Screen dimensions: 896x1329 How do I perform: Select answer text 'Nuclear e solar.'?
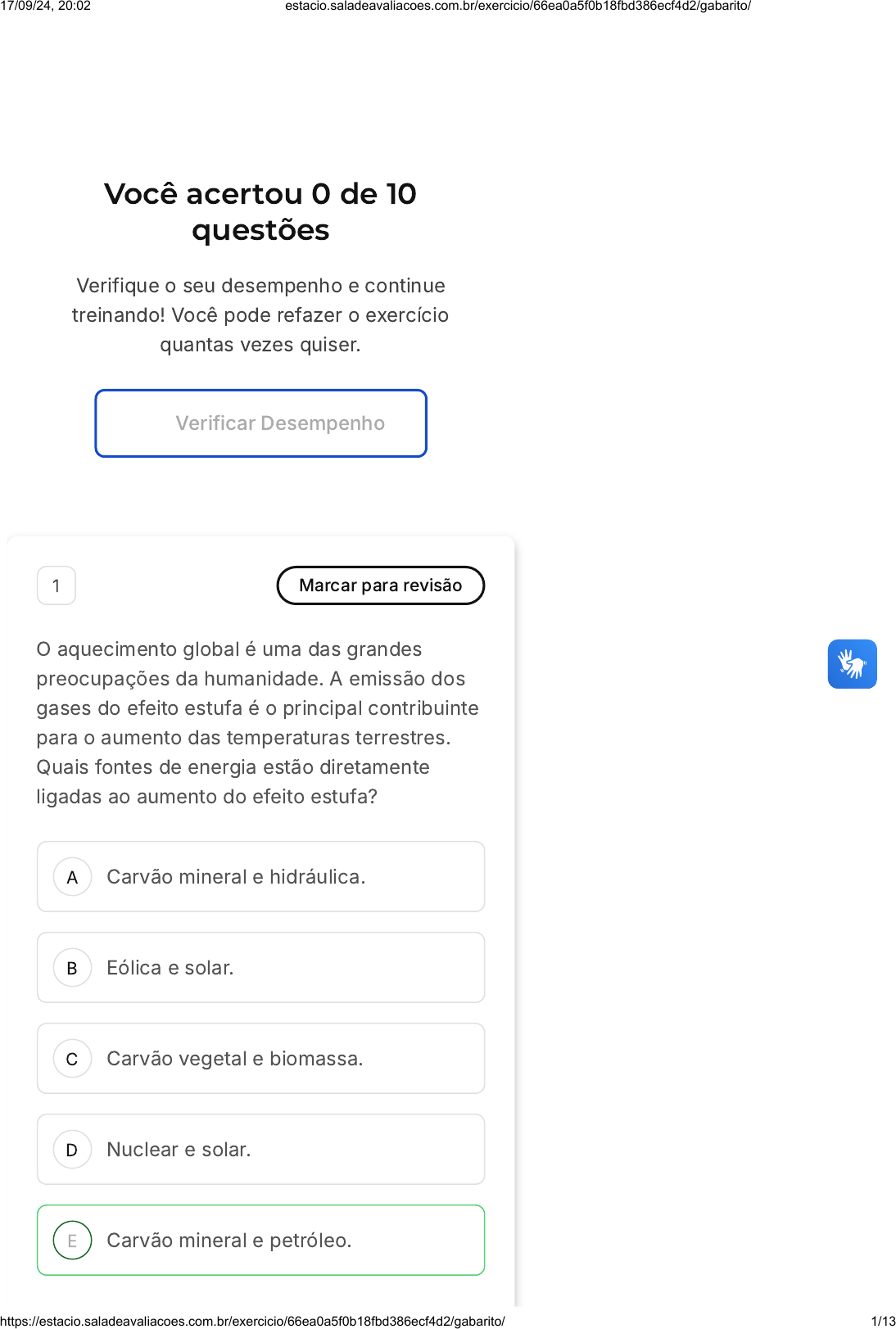pyautogui.click(x=179, y=1150)
